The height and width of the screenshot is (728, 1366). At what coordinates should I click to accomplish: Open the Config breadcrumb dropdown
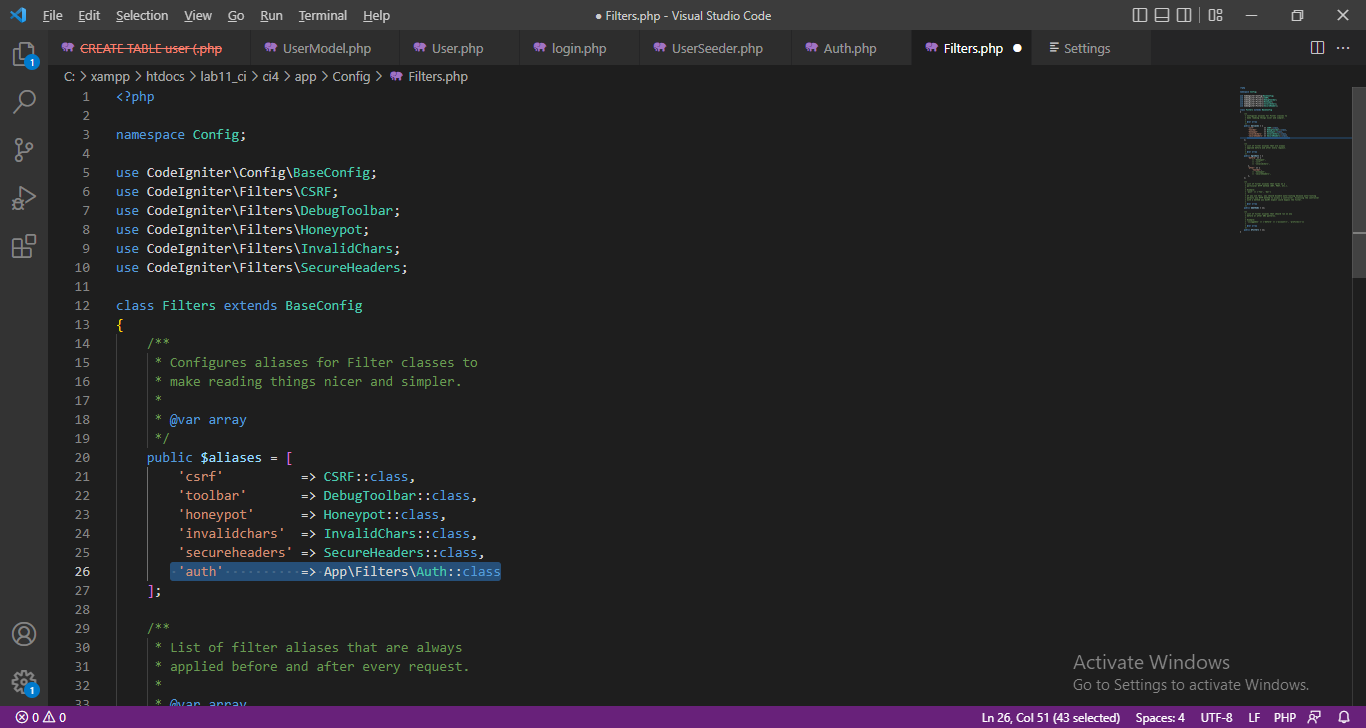point(352,76)
